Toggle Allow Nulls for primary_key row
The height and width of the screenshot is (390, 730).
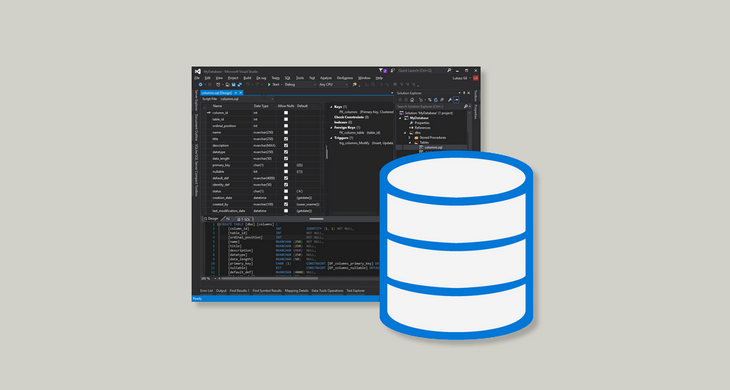286,165
